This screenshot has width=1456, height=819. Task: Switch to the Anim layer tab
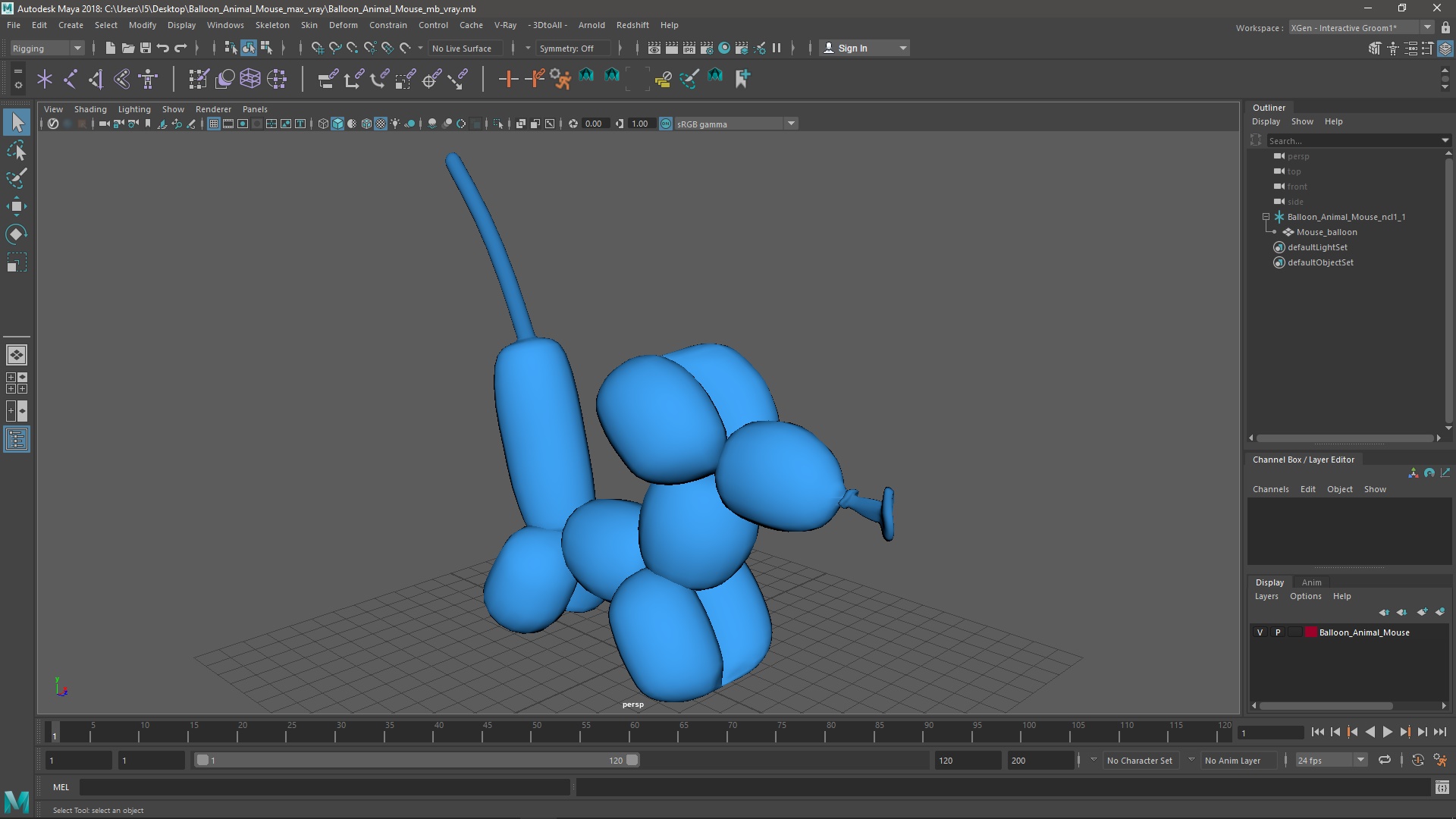coord(1311,582)
